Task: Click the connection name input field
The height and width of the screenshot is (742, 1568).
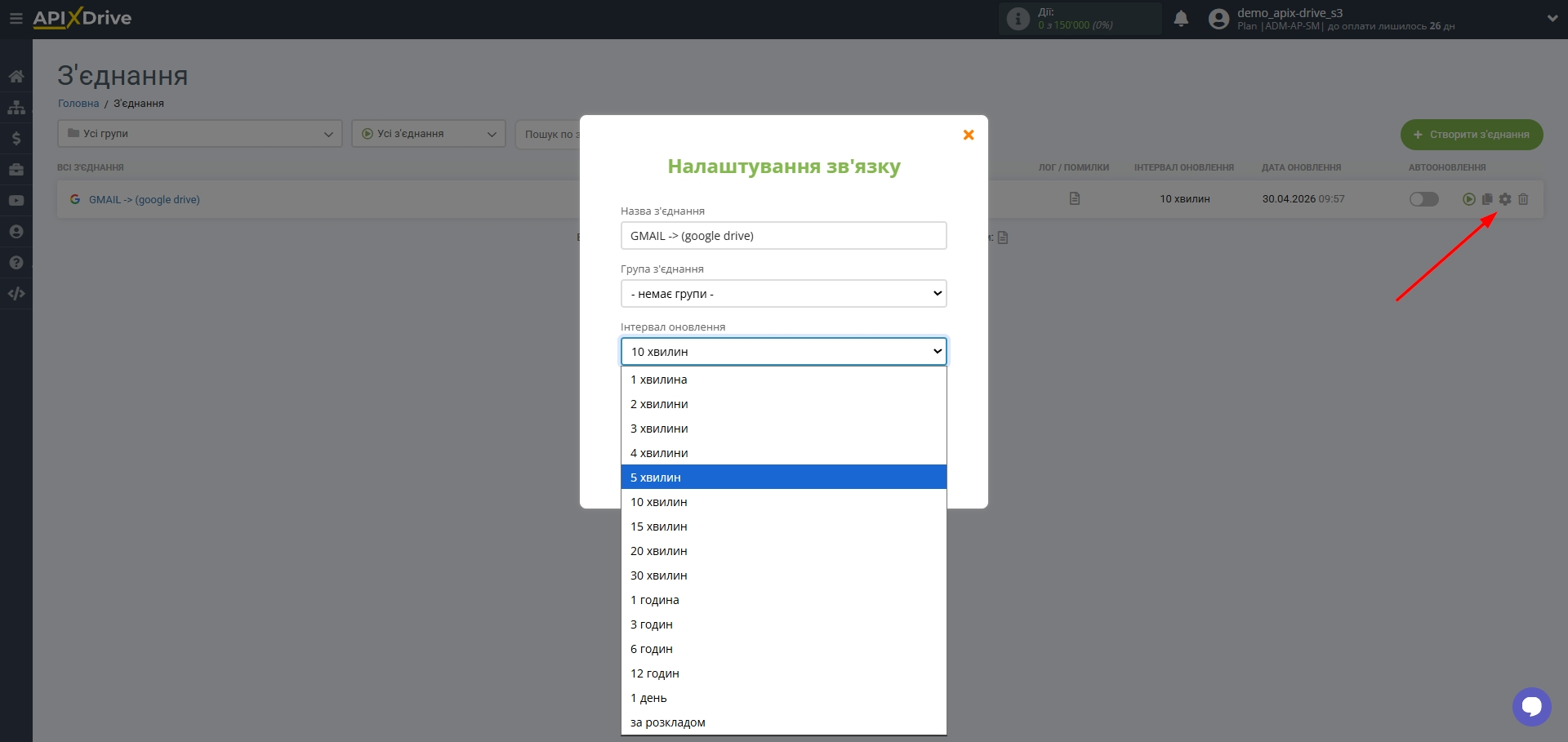Action: tap(783, 236)
